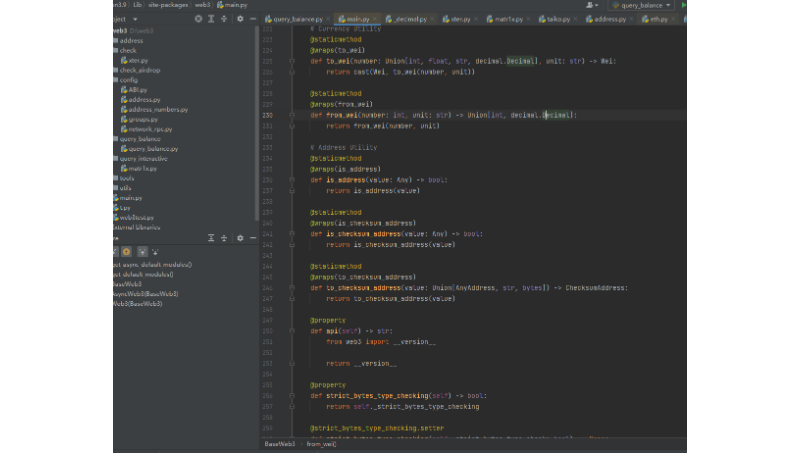
Task: Close the address.py tab
Action: 631,19
